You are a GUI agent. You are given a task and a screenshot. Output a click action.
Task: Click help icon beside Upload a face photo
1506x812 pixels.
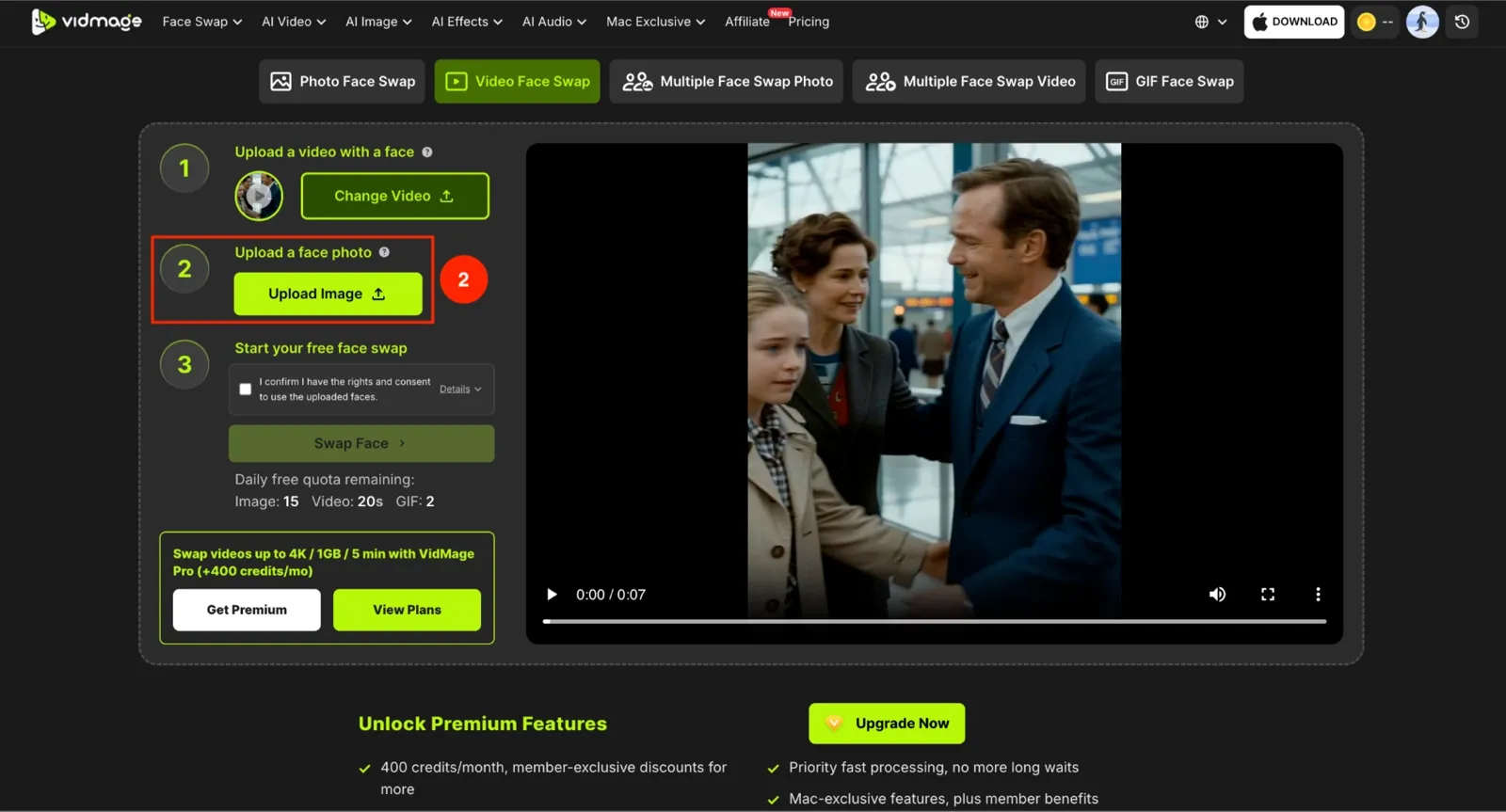(384, 252)
